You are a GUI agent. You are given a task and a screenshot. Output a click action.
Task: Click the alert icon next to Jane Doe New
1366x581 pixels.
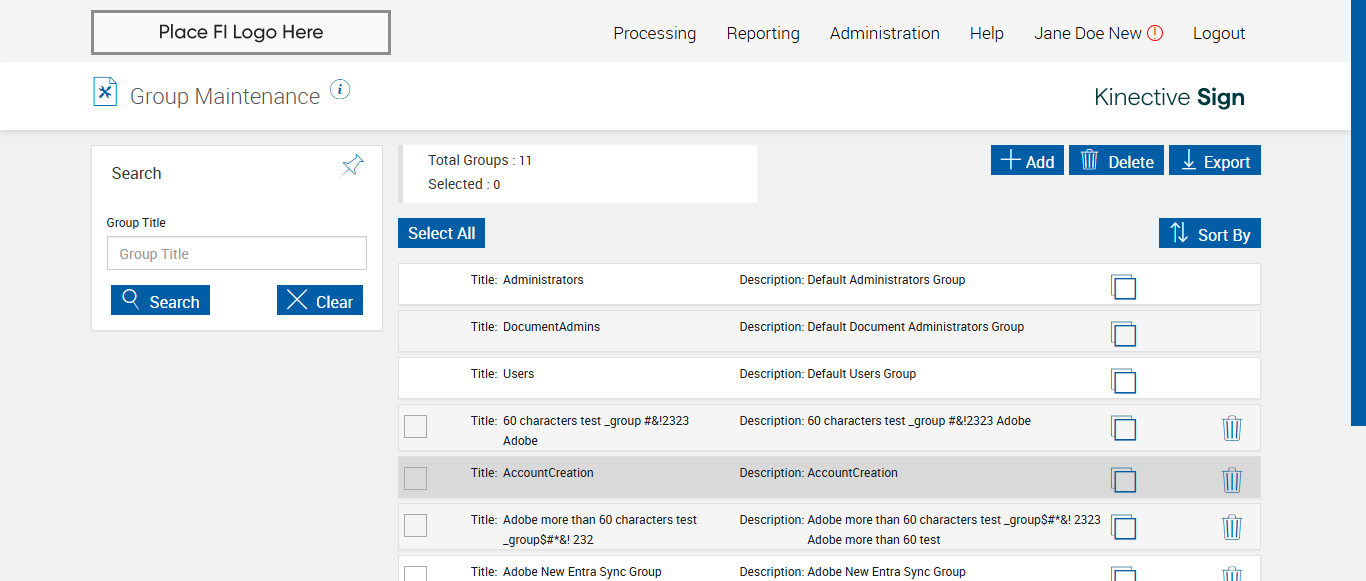point(1155,33)
